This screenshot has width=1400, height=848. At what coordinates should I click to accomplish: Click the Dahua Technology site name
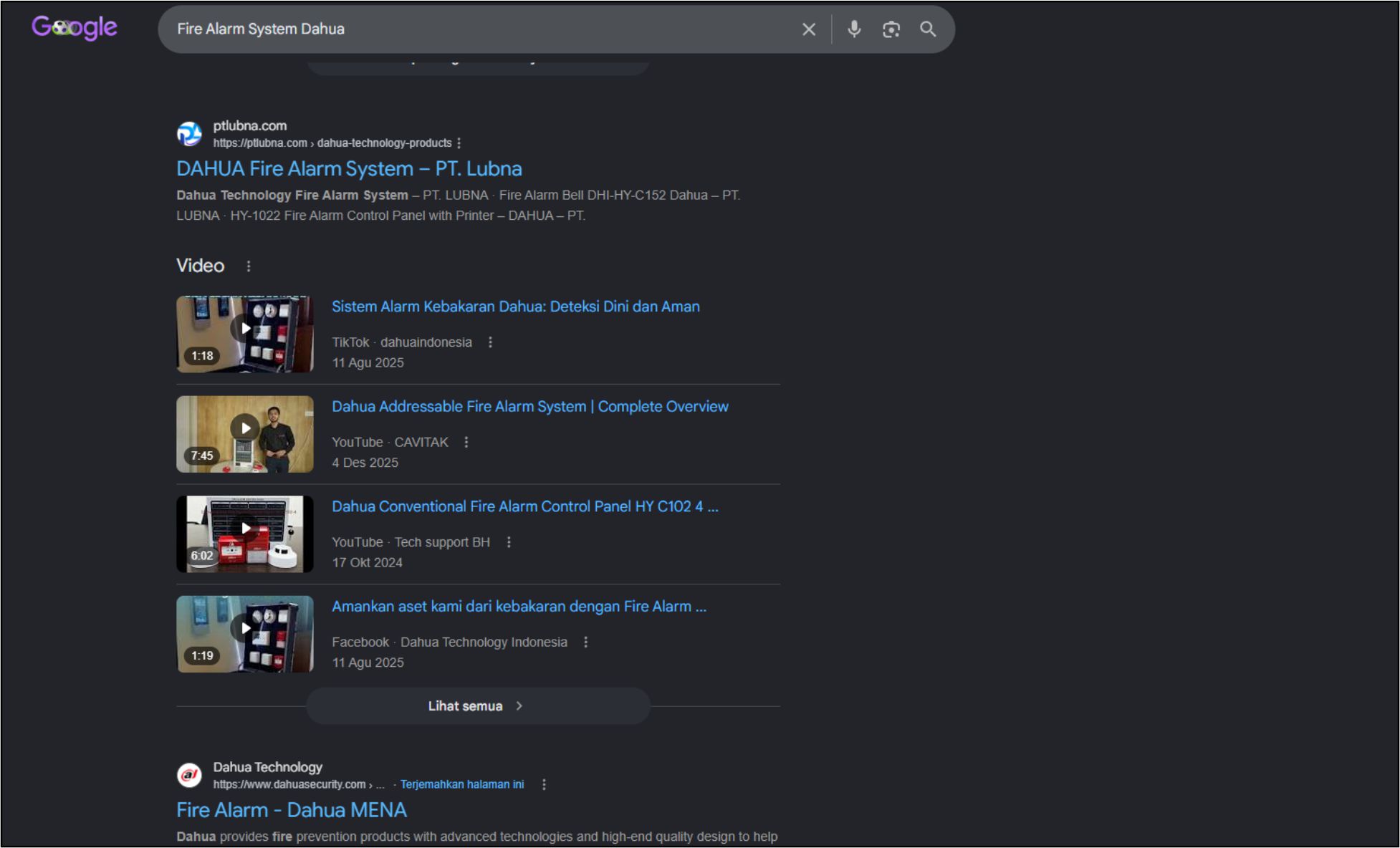pyautogui.click(x=268, y=767)
